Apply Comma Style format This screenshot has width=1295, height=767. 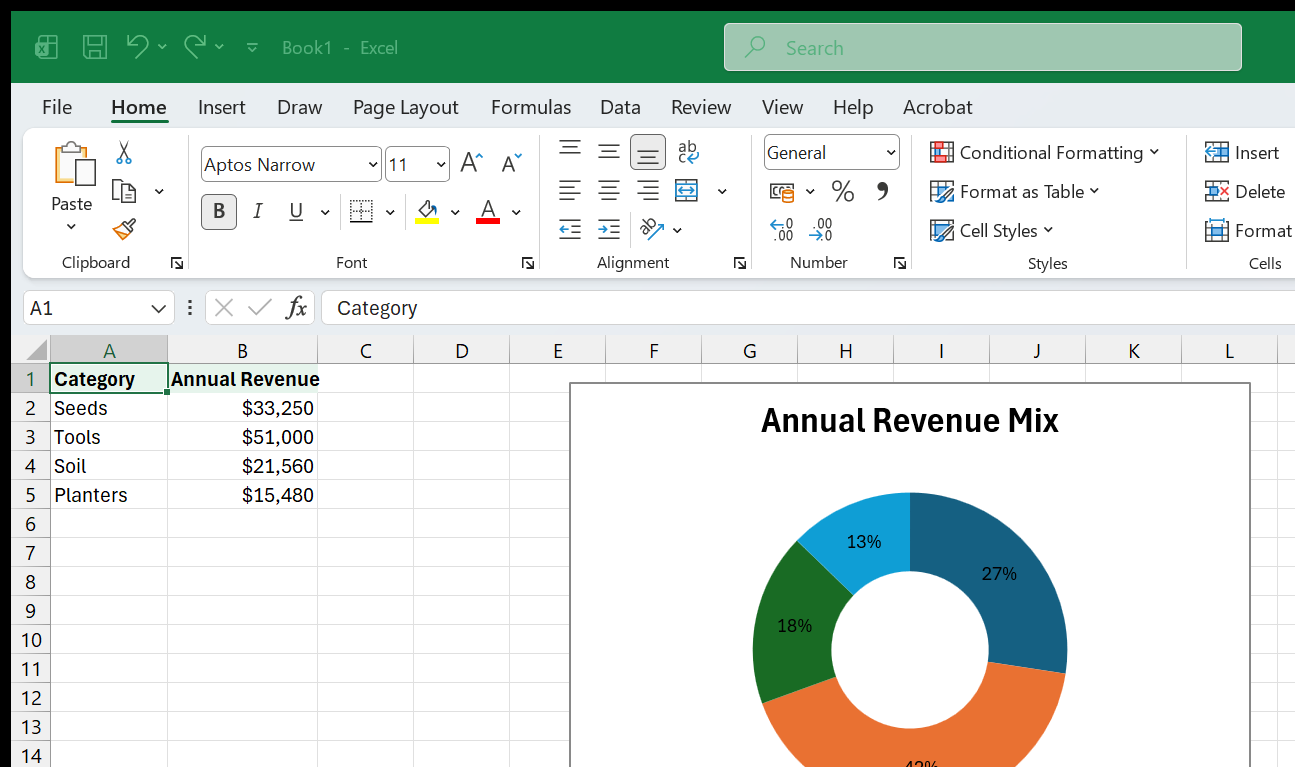882,191
